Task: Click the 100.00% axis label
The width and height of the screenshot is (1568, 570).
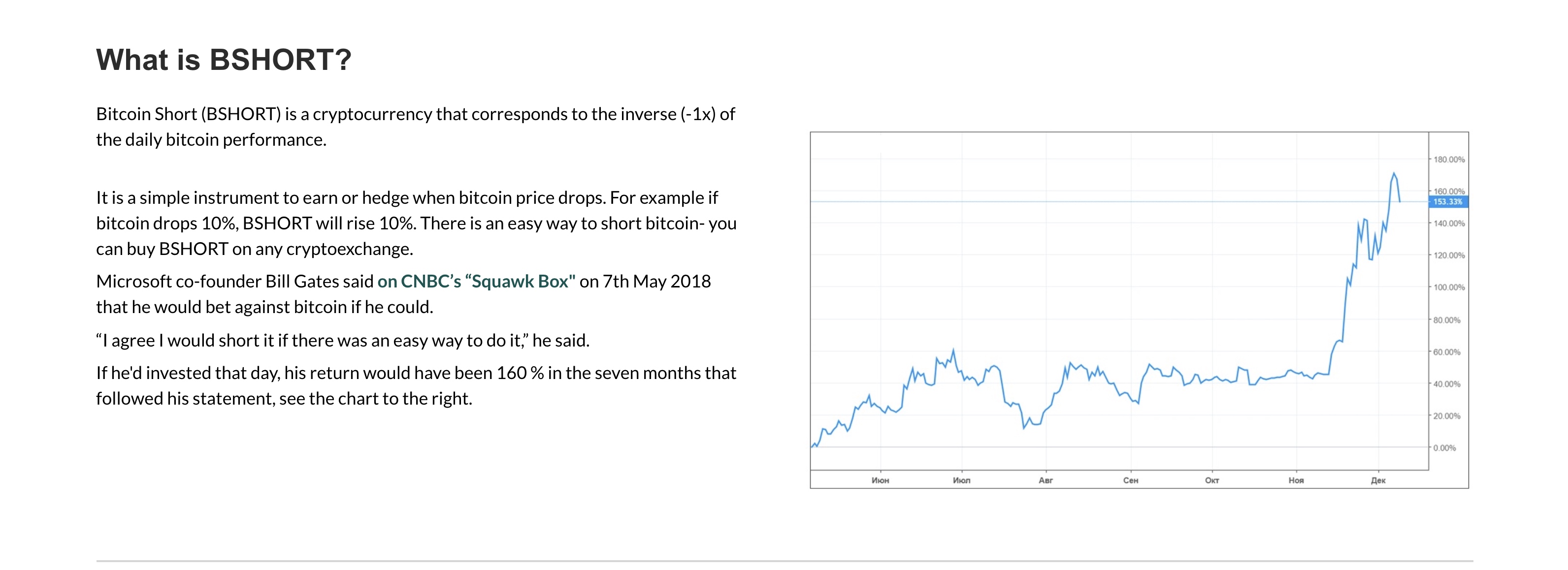Action: [x=1449, y=288]
